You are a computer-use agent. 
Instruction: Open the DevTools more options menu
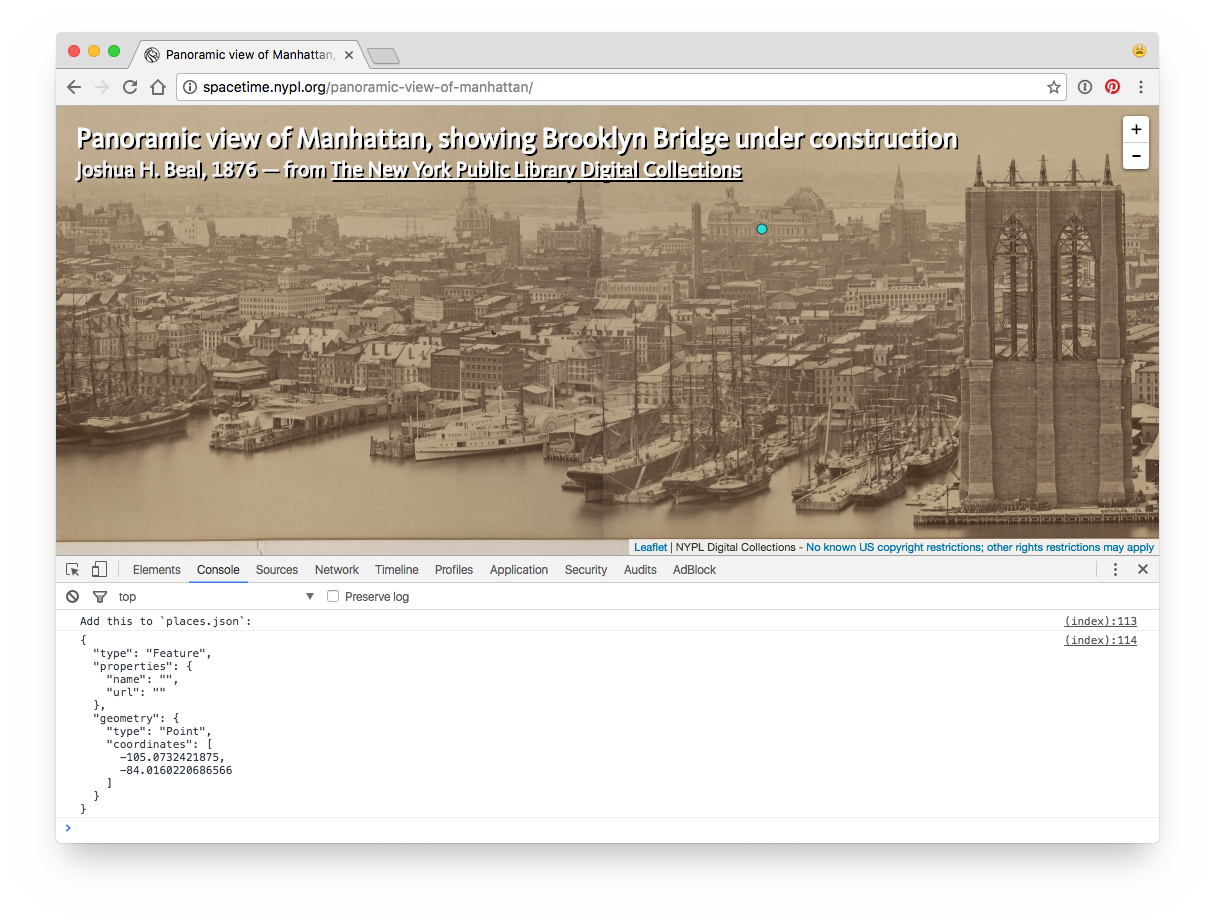pyautogui.click(x=1116, y=570)
